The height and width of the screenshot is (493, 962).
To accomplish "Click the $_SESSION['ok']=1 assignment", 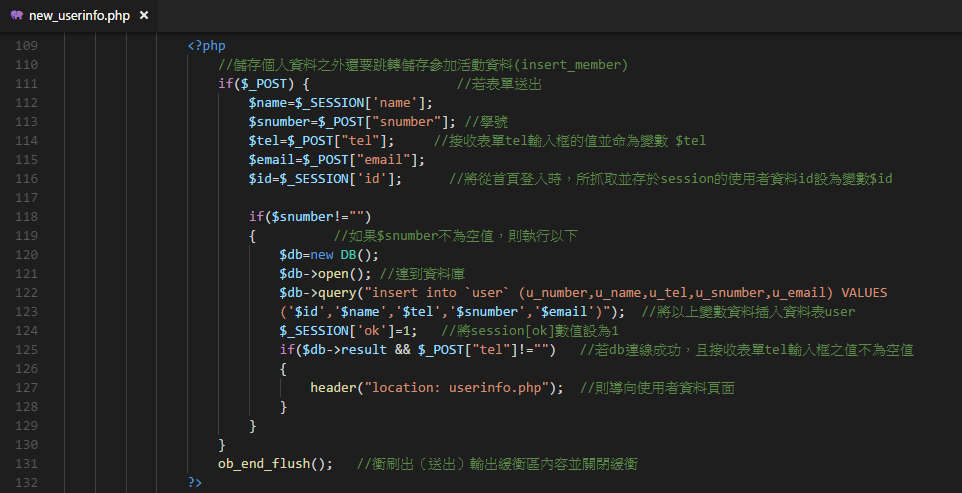I will [x=348, y=331].
